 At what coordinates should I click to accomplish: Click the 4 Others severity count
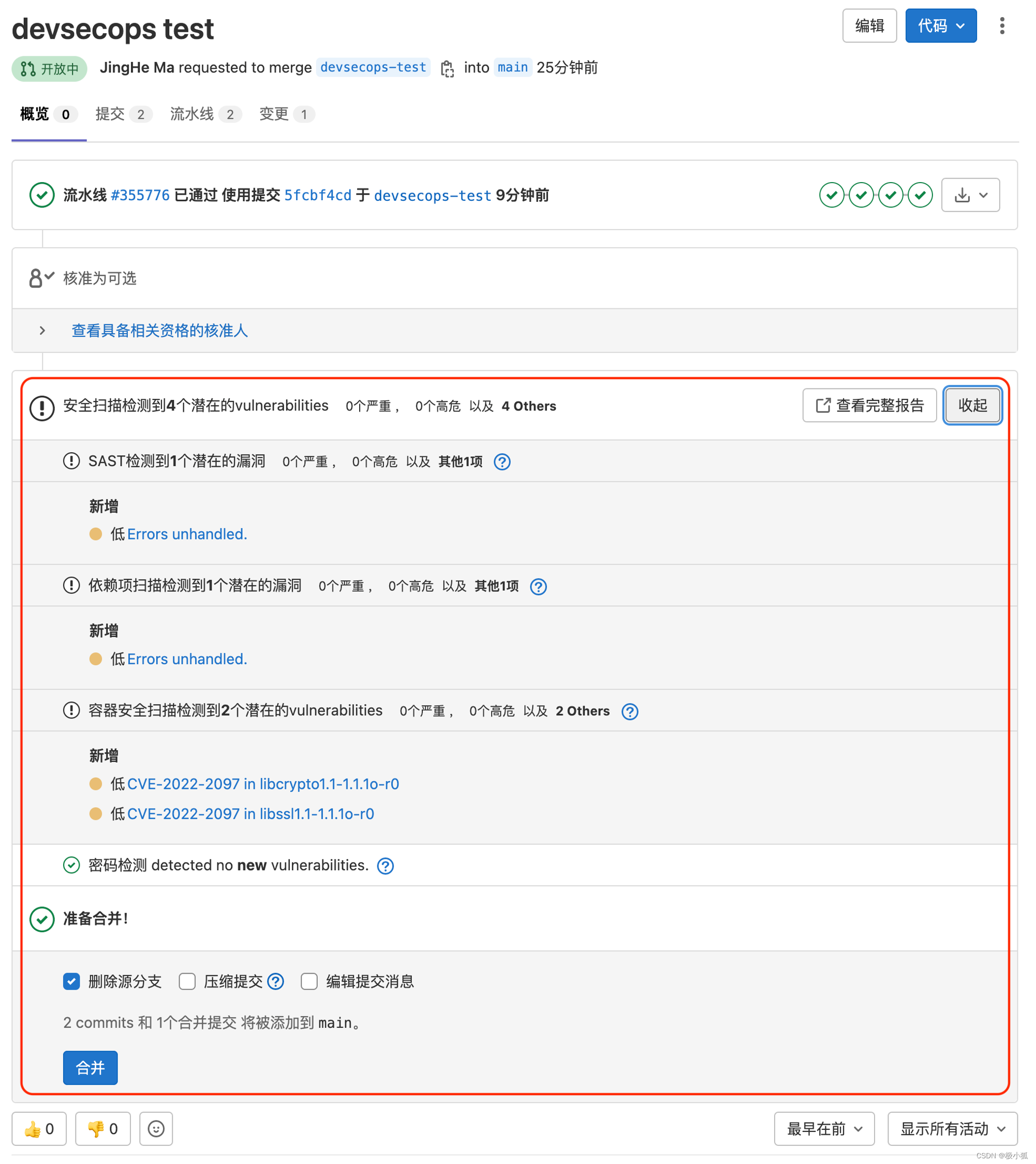tap(528, 406)
